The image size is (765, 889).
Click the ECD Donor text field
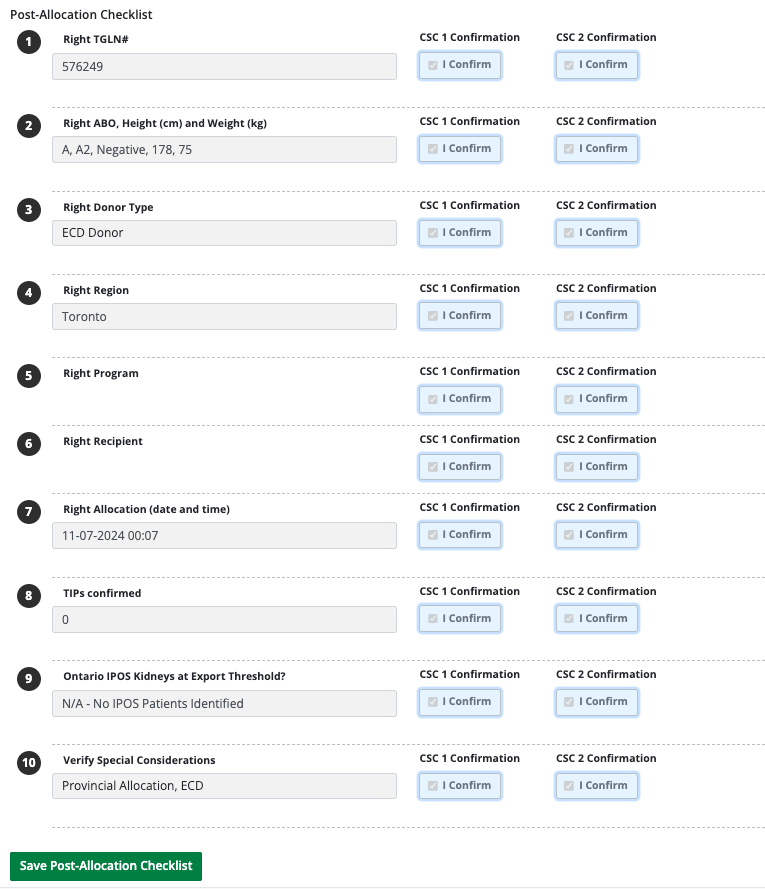point(224,233)
